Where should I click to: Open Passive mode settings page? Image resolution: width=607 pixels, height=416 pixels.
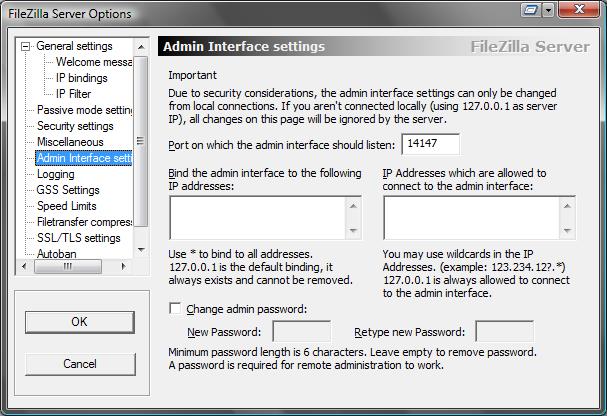click(84, 110)
